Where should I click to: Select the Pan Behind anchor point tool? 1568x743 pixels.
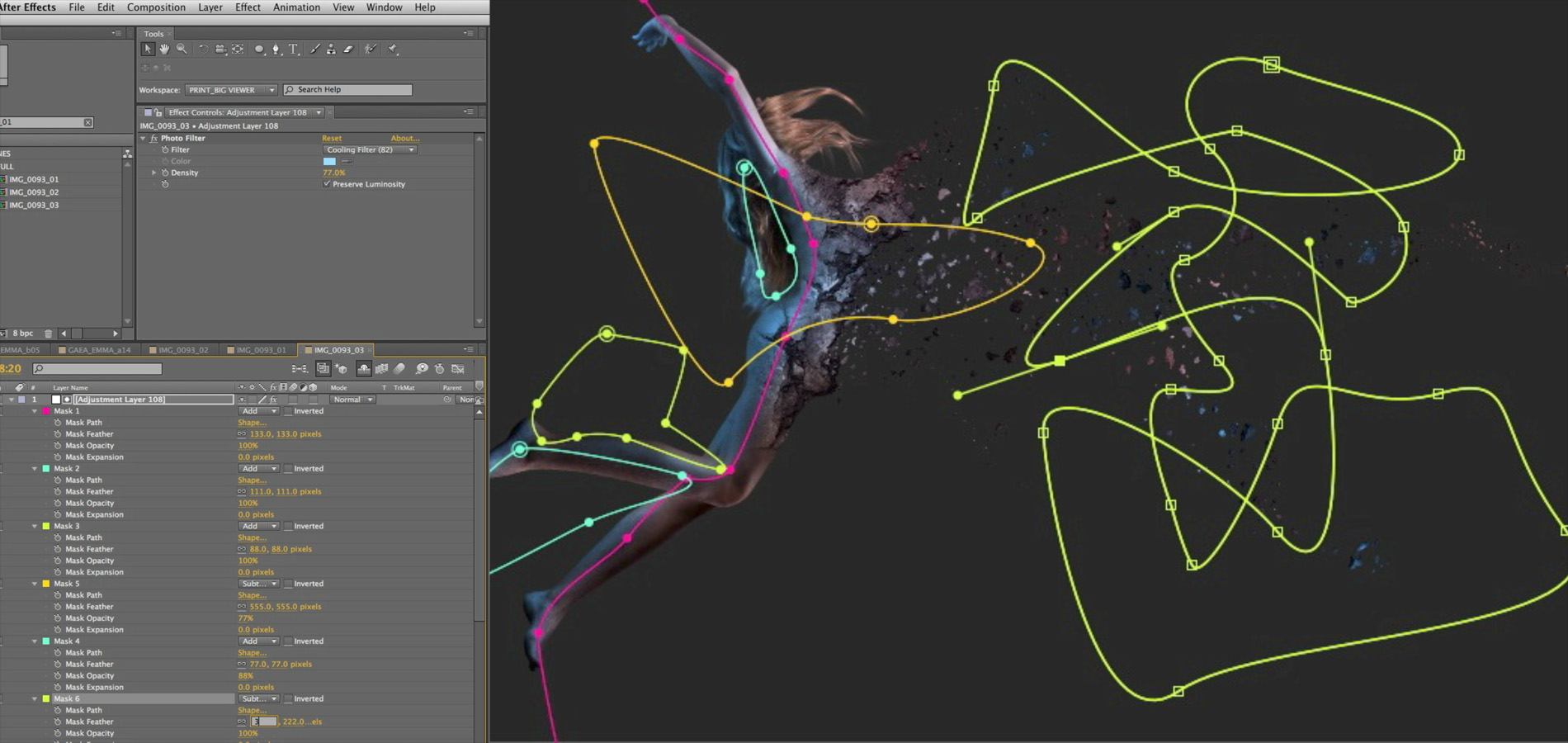tap(238, 49)
